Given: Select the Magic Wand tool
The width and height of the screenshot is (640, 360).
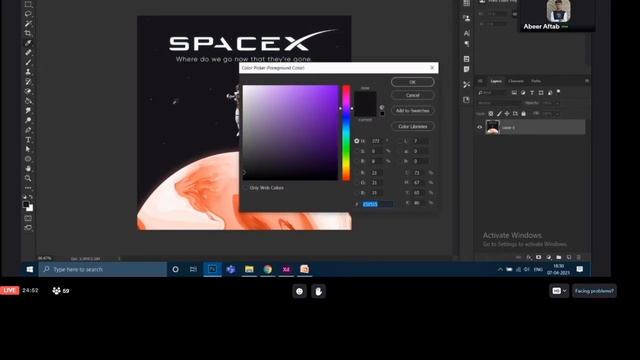Looking at the screenshot, I should pyautogui.click(x=28, y=24).
